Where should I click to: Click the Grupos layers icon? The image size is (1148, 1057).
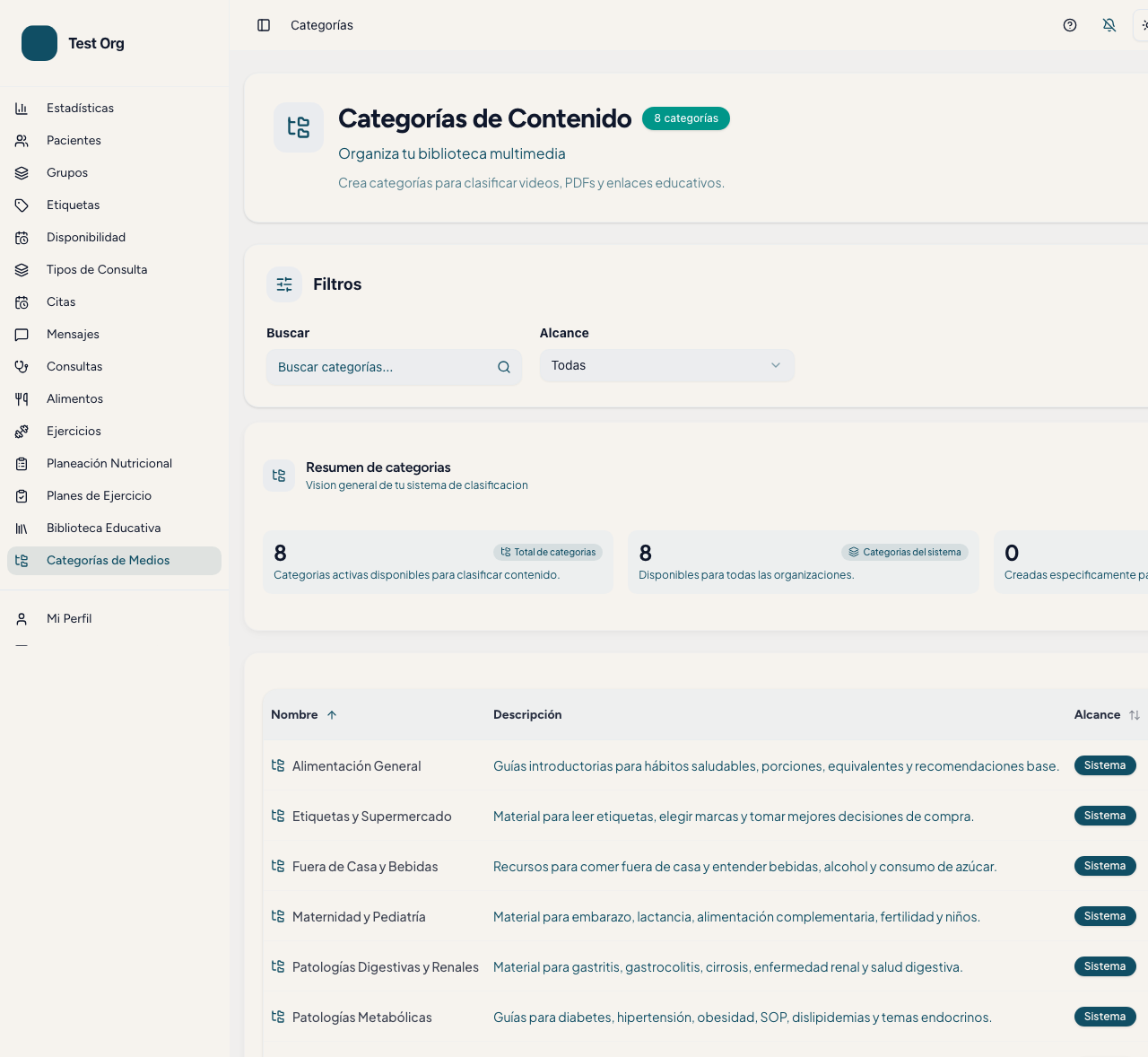(22, 172)
